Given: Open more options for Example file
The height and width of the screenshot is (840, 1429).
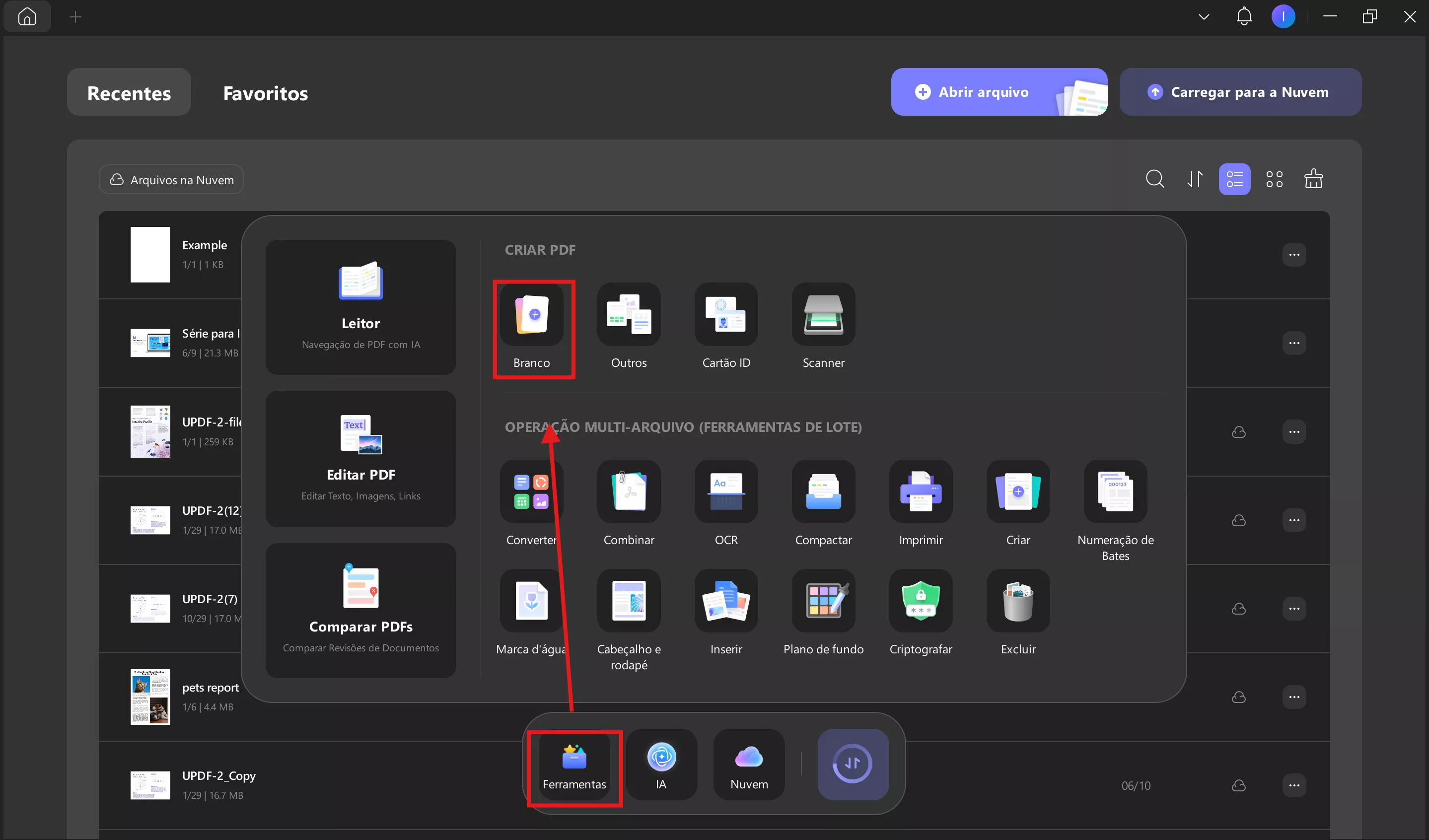Looking at the screenshot, I should 1293,255.
